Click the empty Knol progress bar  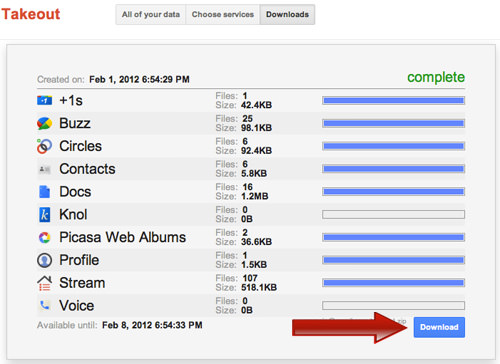tap(393, 214)
